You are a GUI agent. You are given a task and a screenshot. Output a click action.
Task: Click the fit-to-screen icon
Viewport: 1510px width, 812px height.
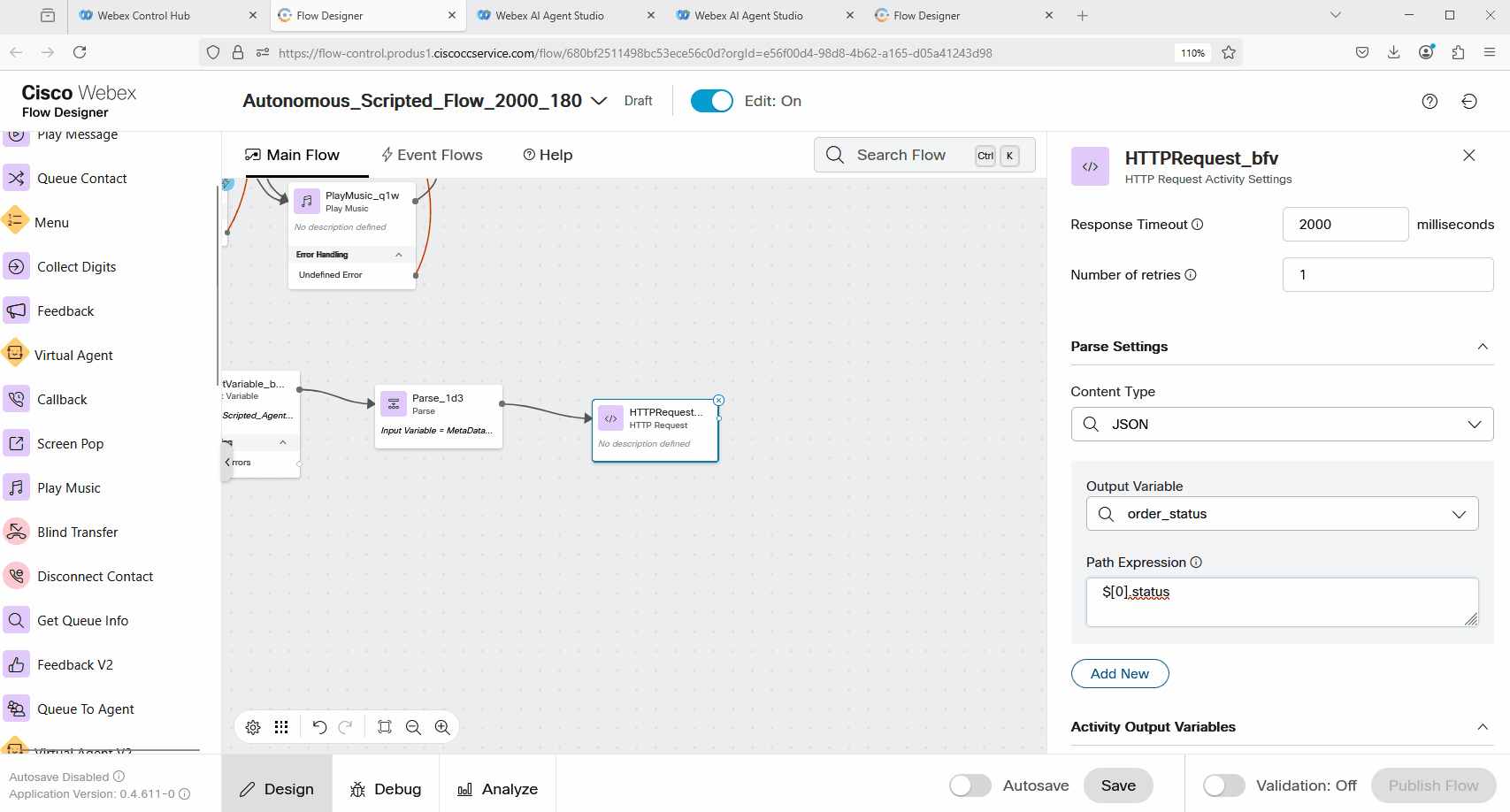tap(385, 727)
